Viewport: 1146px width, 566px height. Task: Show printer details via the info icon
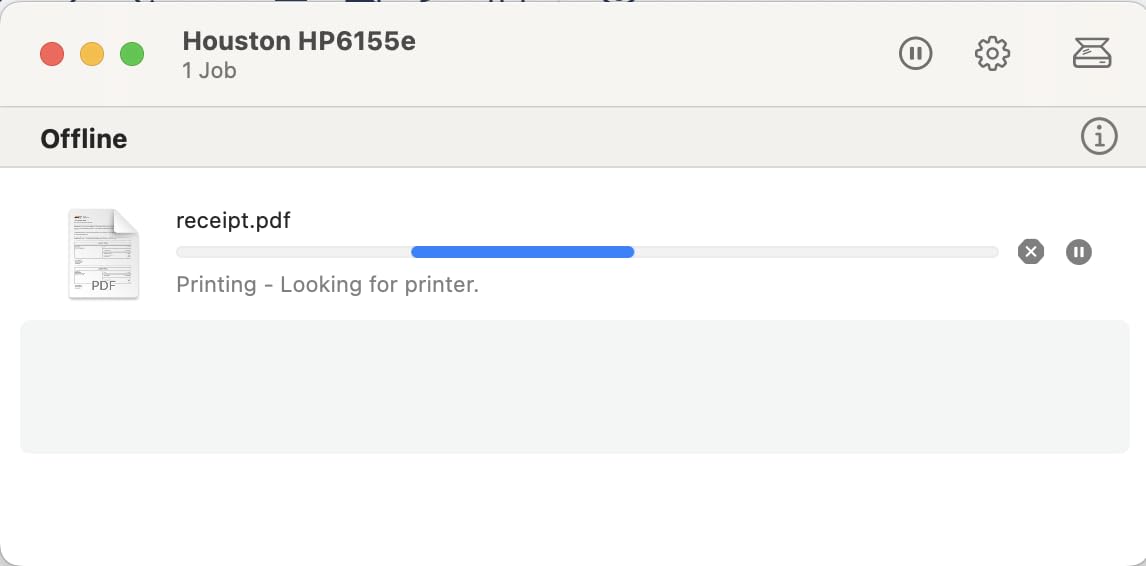[x=1099, y=136]
